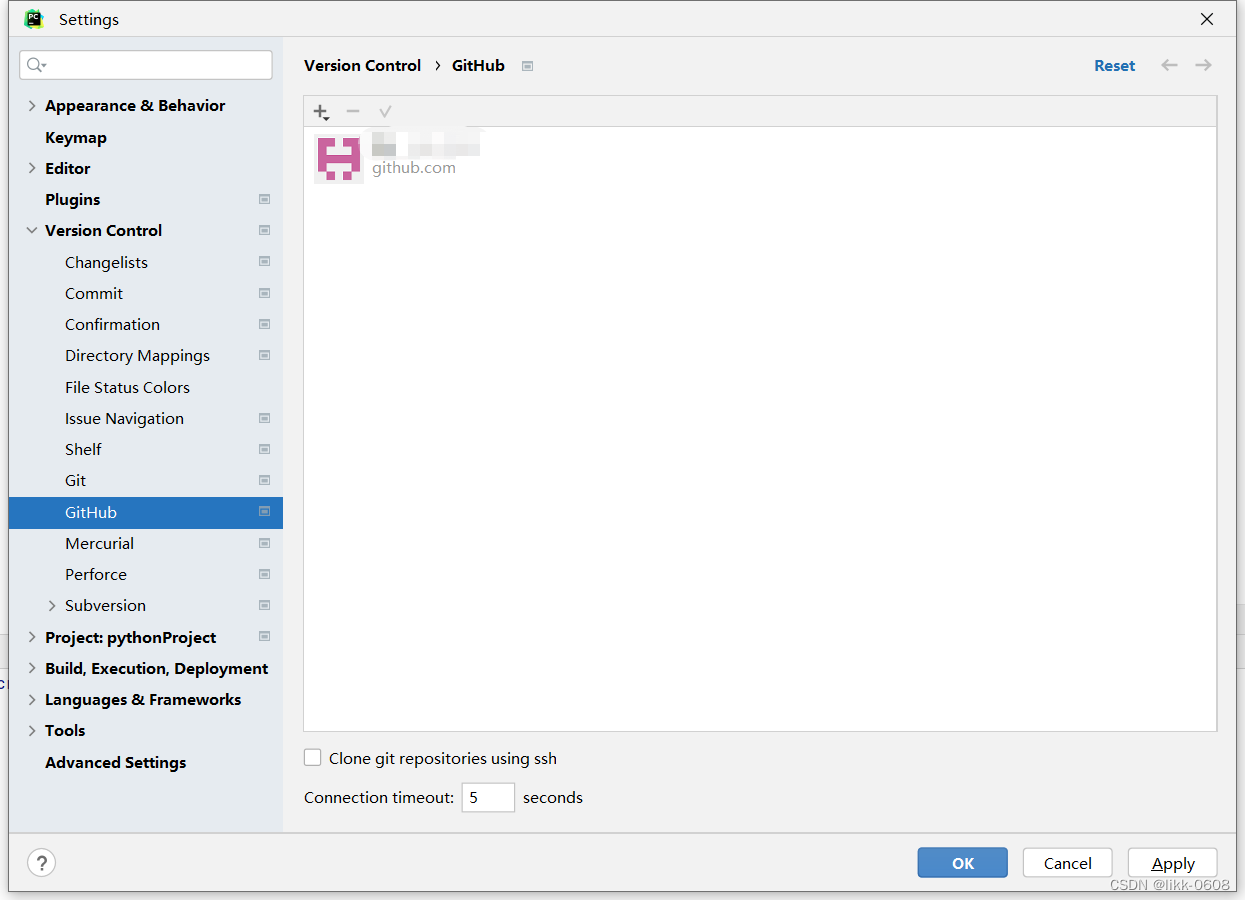Click project icon in Directory Mappings row
This screenshot has height=900, width=1245.
pos(264,355)
